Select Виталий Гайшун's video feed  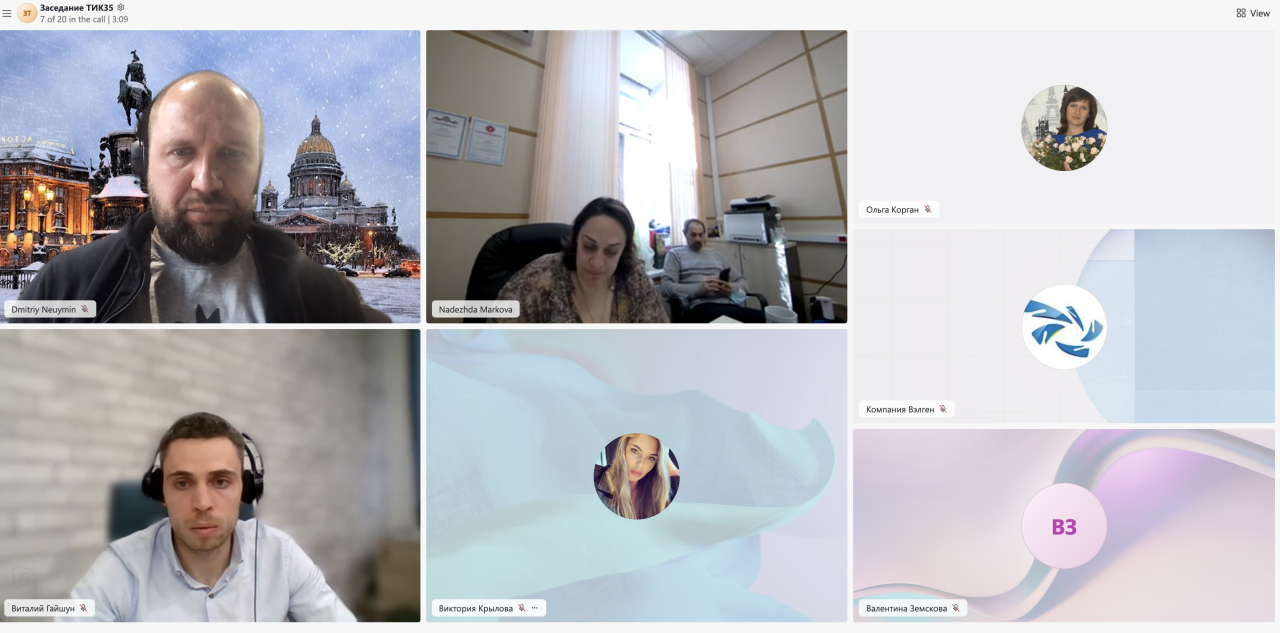click(210, 475)
